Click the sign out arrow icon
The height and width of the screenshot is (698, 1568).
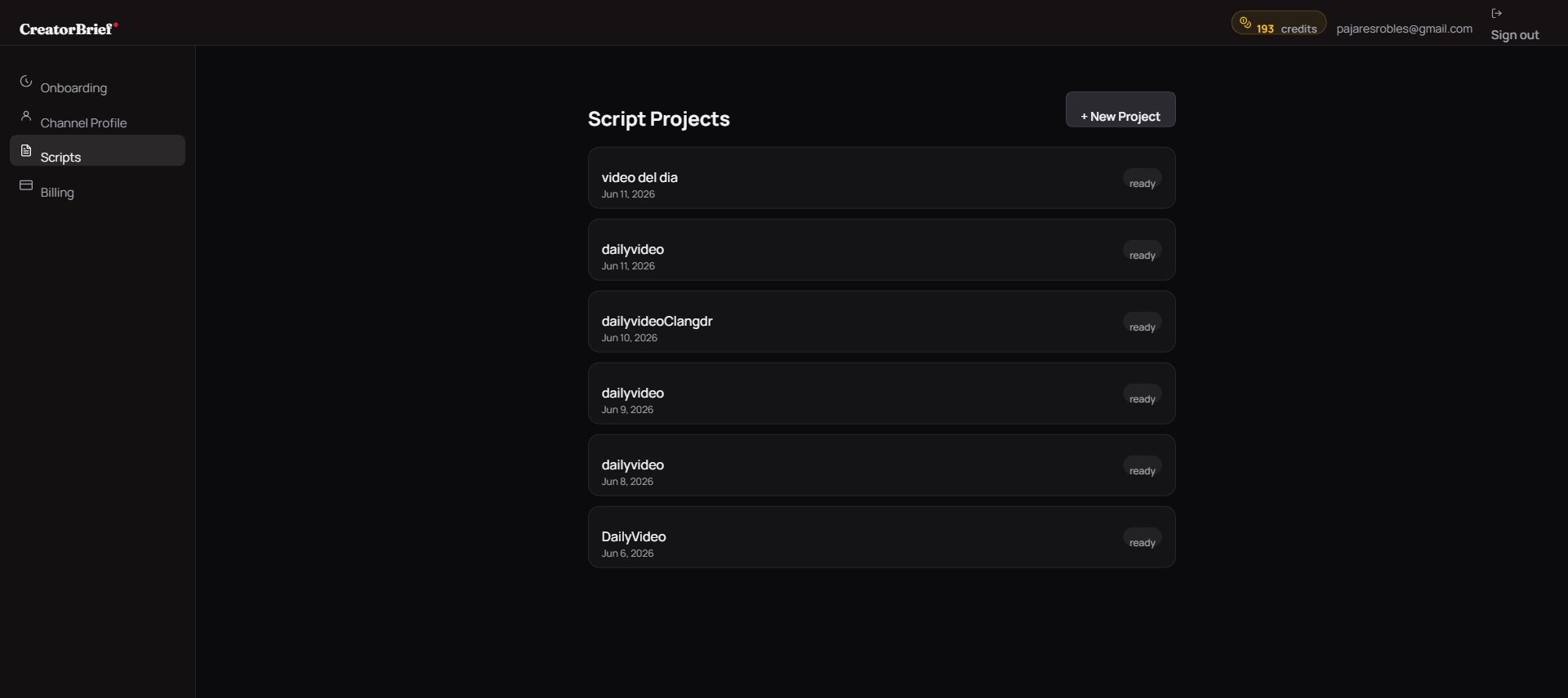pyautogui.click(x=1497, y=13)
